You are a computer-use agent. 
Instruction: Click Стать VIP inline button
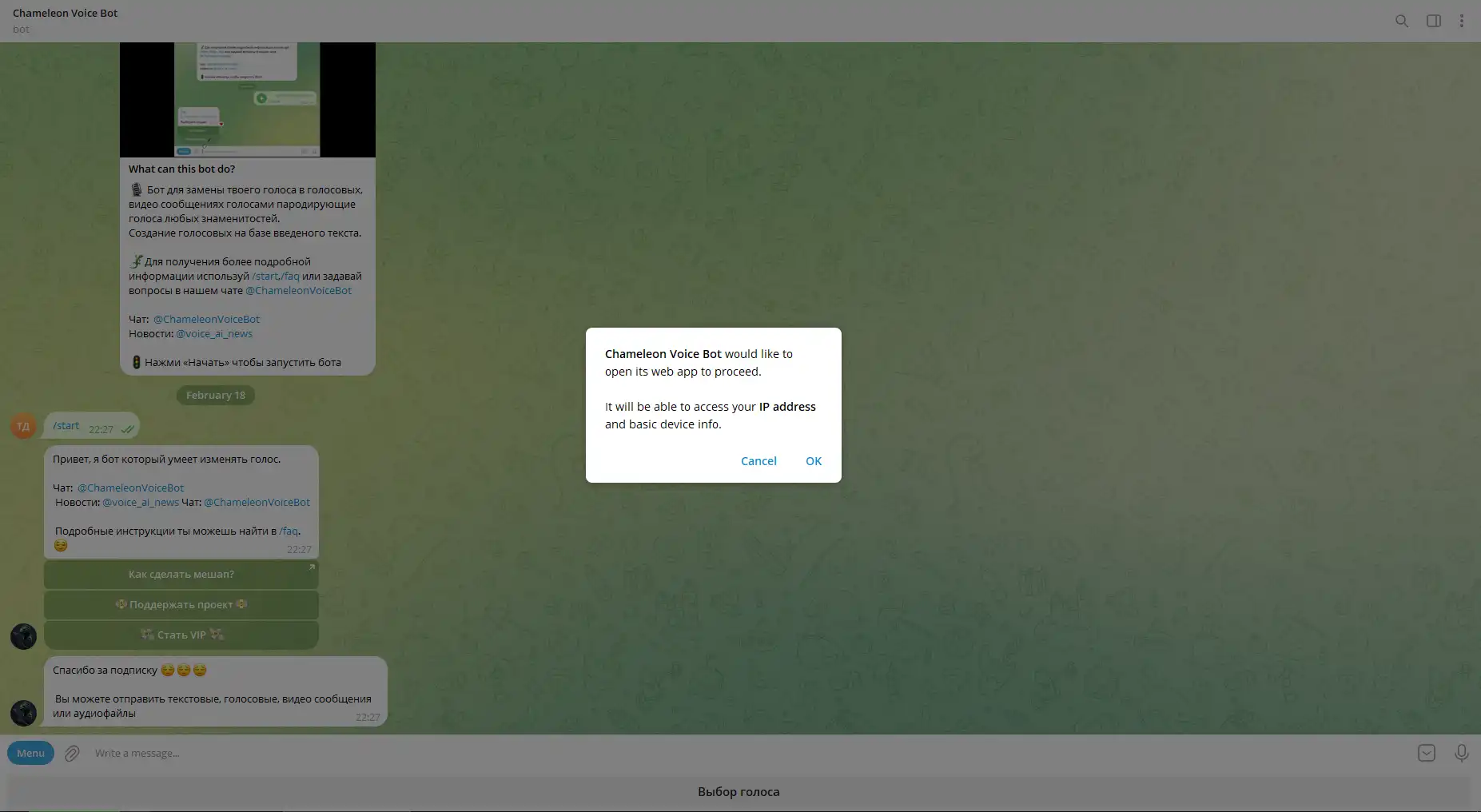[x=181, y=635]
